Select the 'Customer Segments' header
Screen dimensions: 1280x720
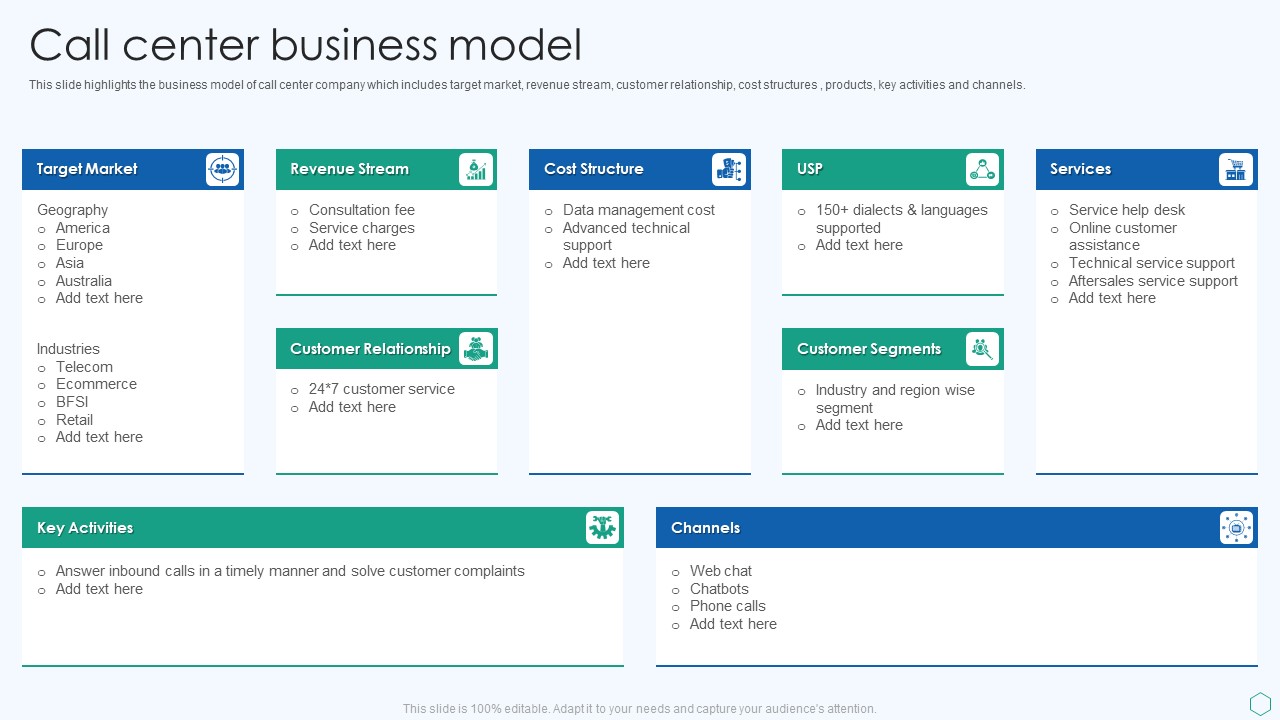(869, 349)
